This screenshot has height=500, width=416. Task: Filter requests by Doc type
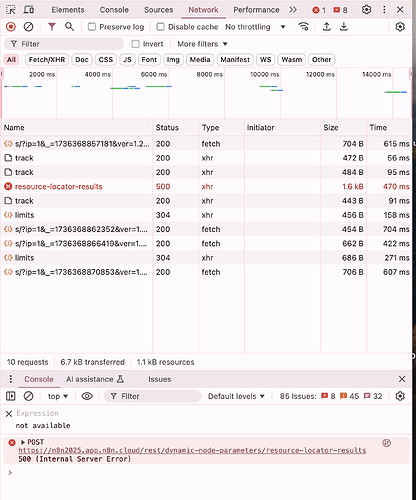82,60
